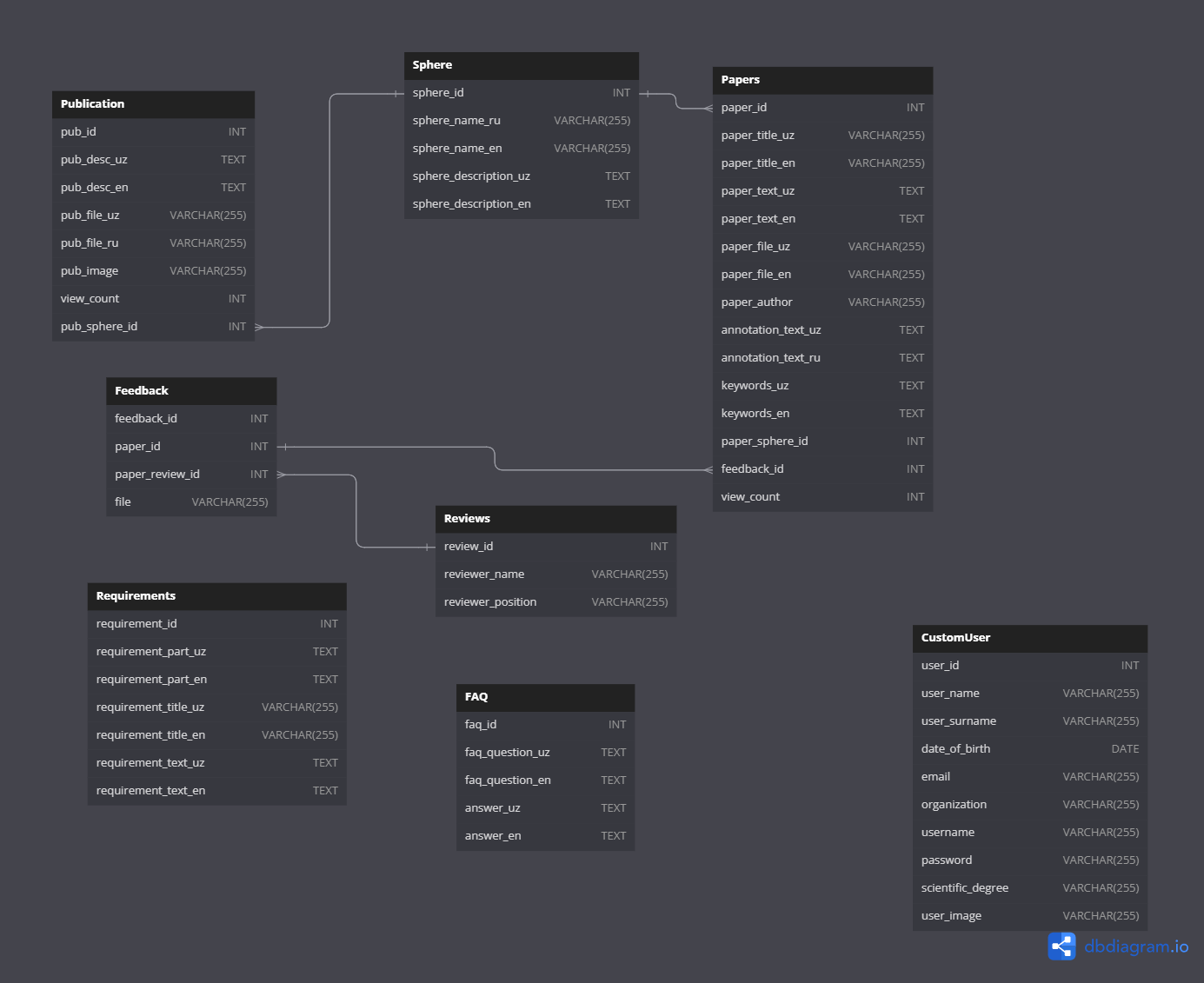Screen dimensions: 1204x983
Task: Click the date_of_birth field in CustomUser
Action: pyautogui.click(x=1029, y=749)
